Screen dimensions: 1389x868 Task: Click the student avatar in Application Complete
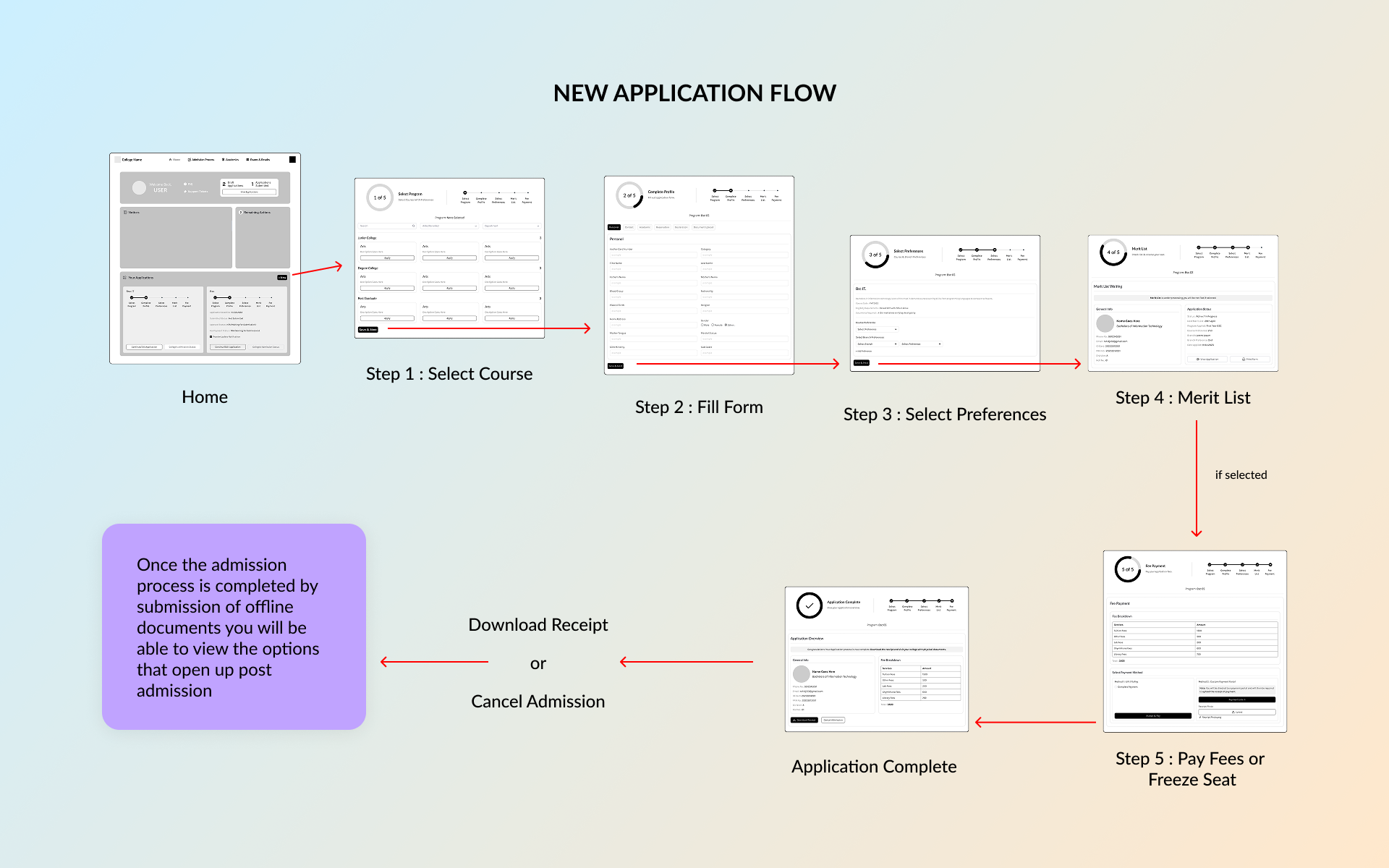801,674
